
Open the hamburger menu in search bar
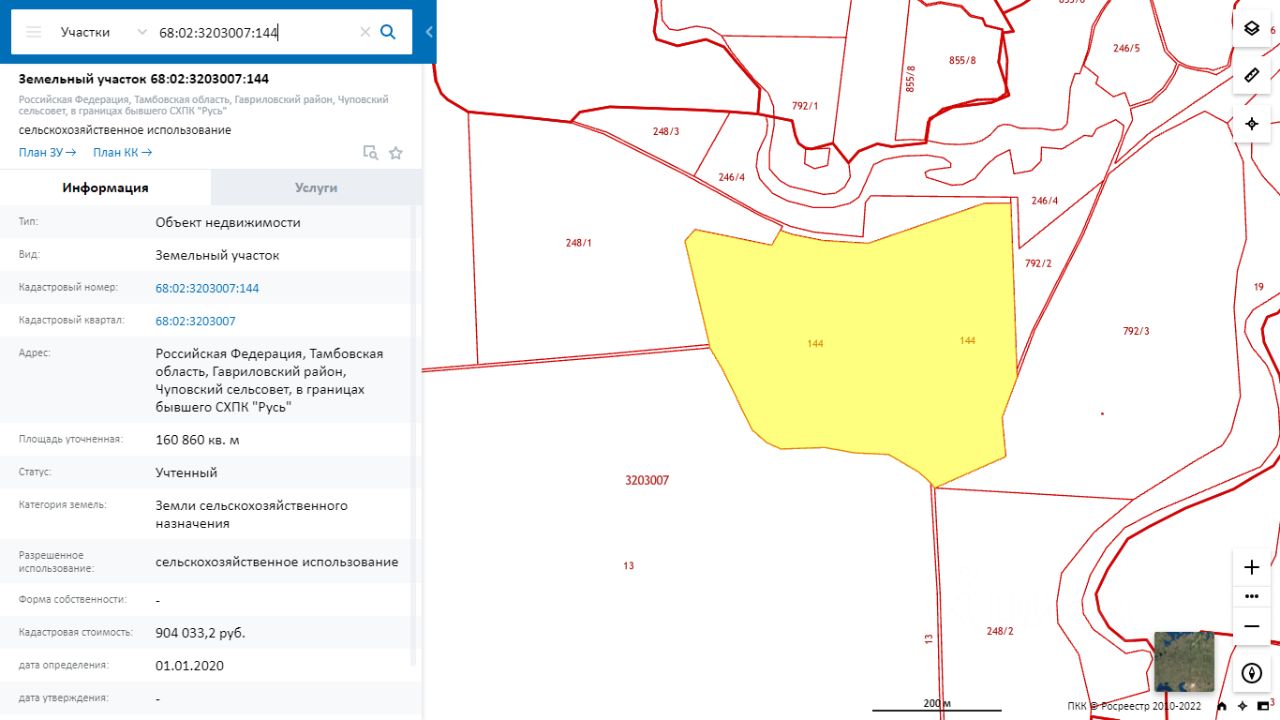34,32
